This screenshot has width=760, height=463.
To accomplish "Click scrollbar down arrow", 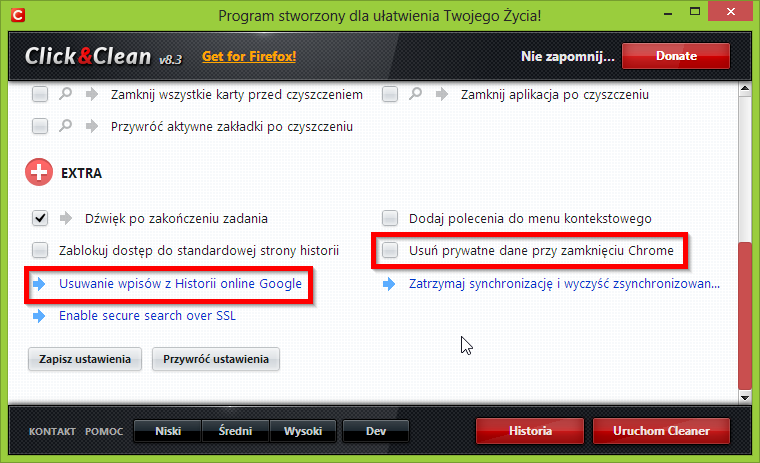I will [745, 398].
